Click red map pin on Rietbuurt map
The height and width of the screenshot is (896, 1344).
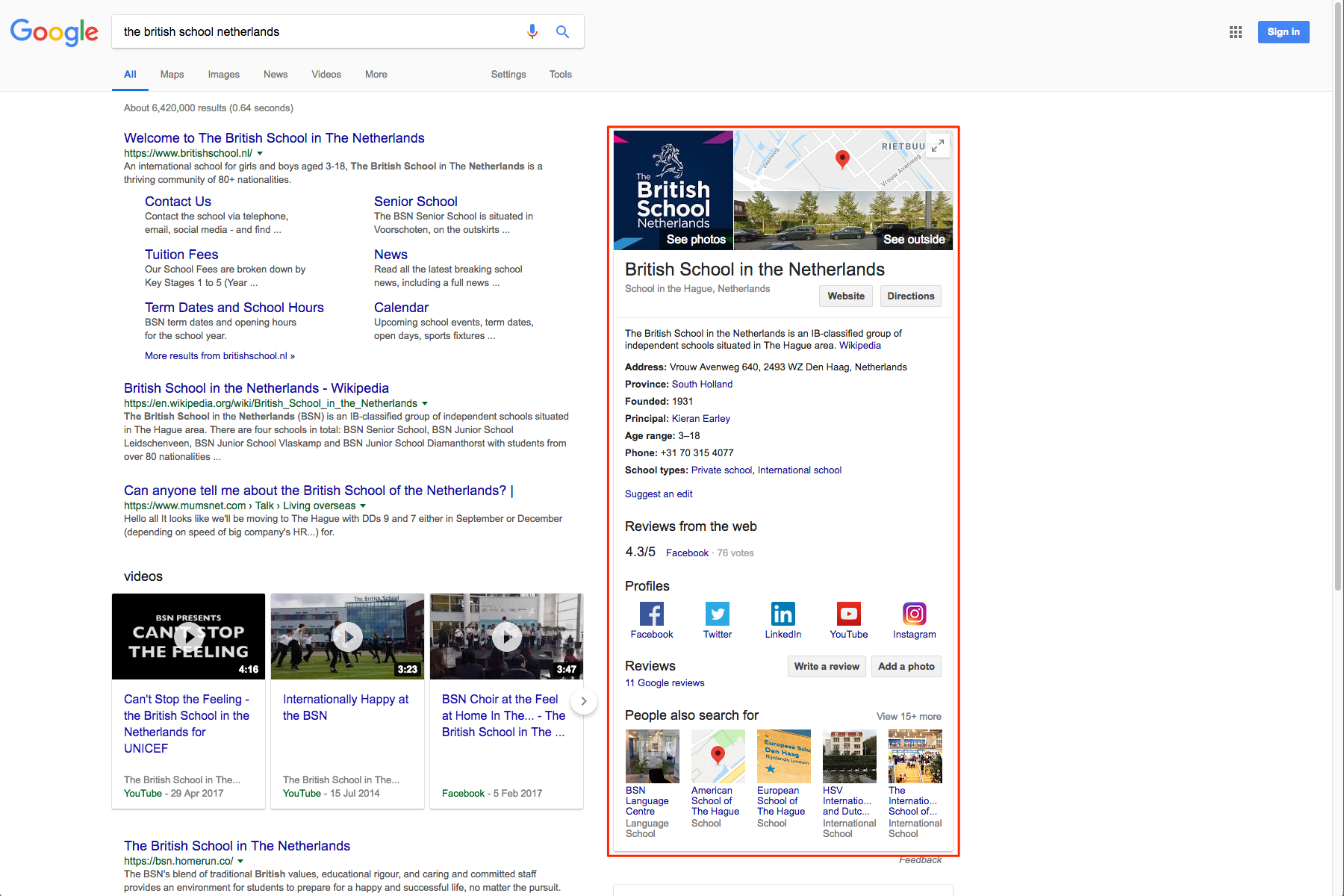(842, 159)
